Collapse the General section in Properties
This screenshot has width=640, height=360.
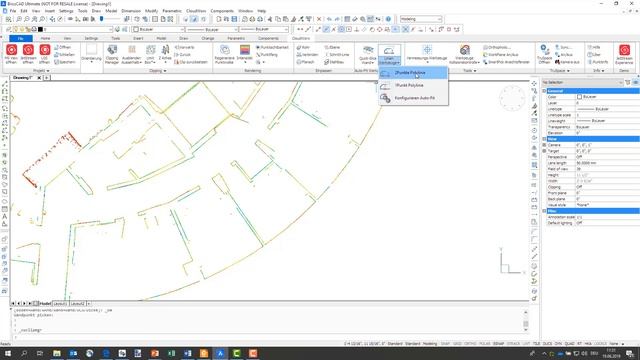[544, 91]
